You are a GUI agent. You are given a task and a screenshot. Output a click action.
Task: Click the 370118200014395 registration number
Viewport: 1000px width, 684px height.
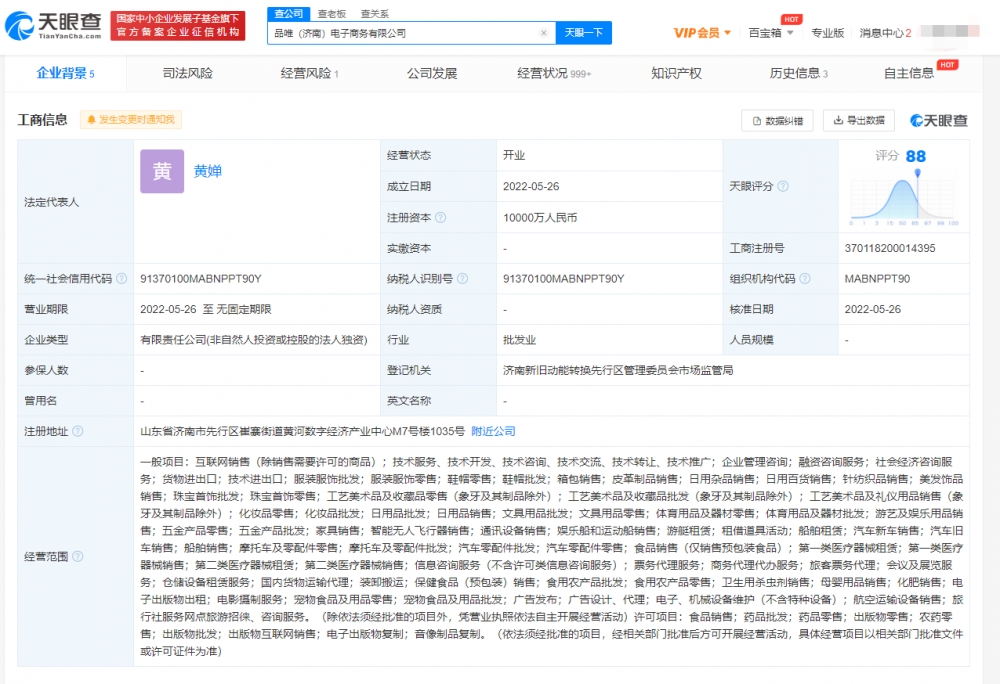[890, 248]
